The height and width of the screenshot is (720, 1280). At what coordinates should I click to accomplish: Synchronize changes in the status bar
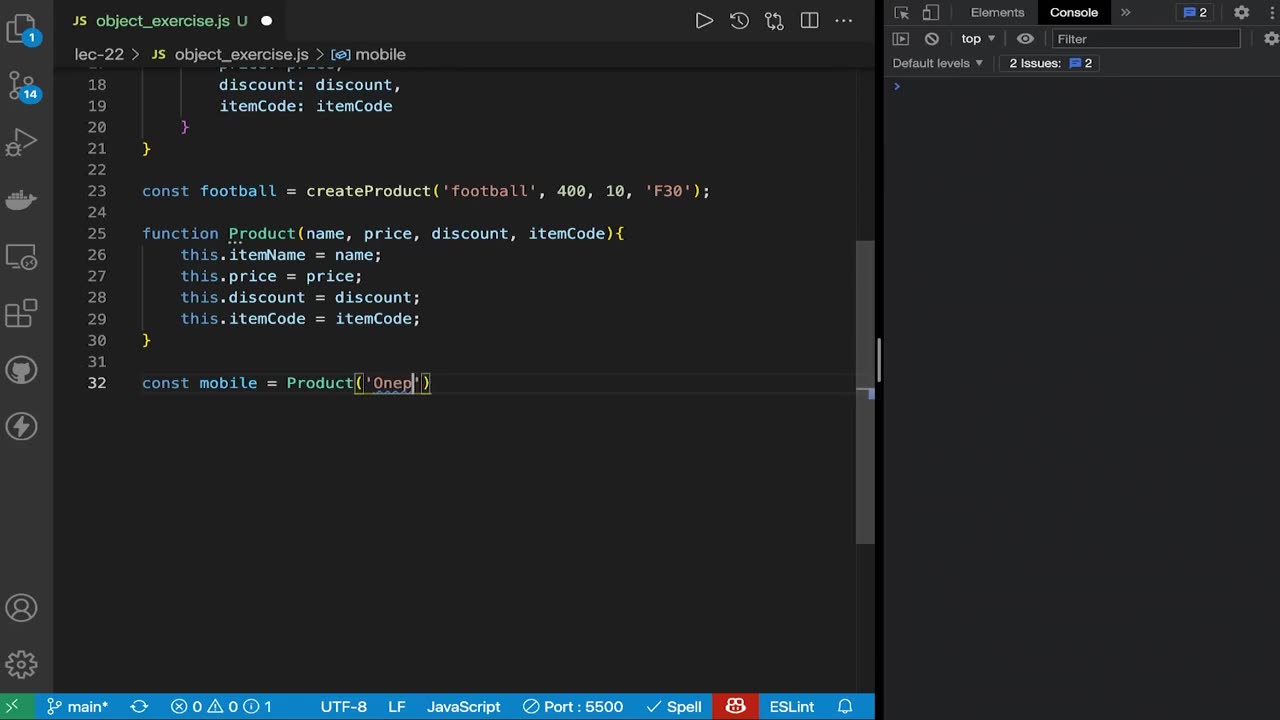point(139,706)
